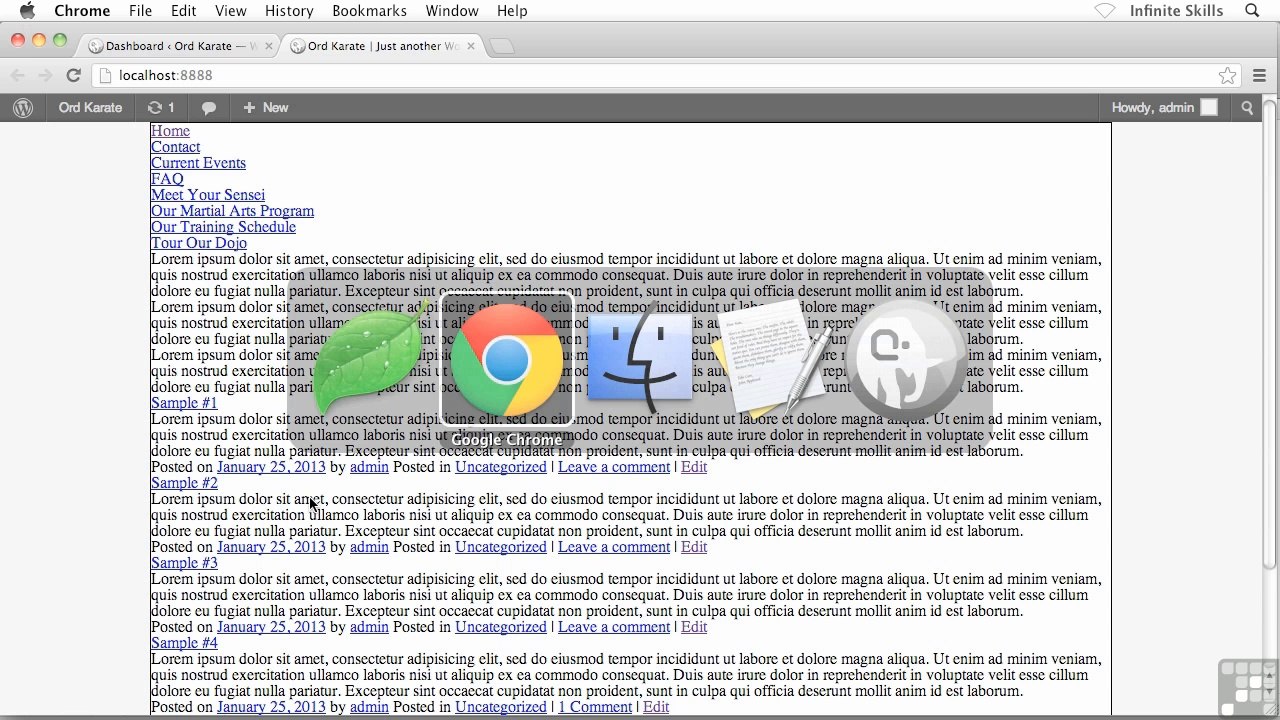The width and height of the screenshot is (1280, 720).
Task: Open the Edit menu
Action: pos(183,11)
